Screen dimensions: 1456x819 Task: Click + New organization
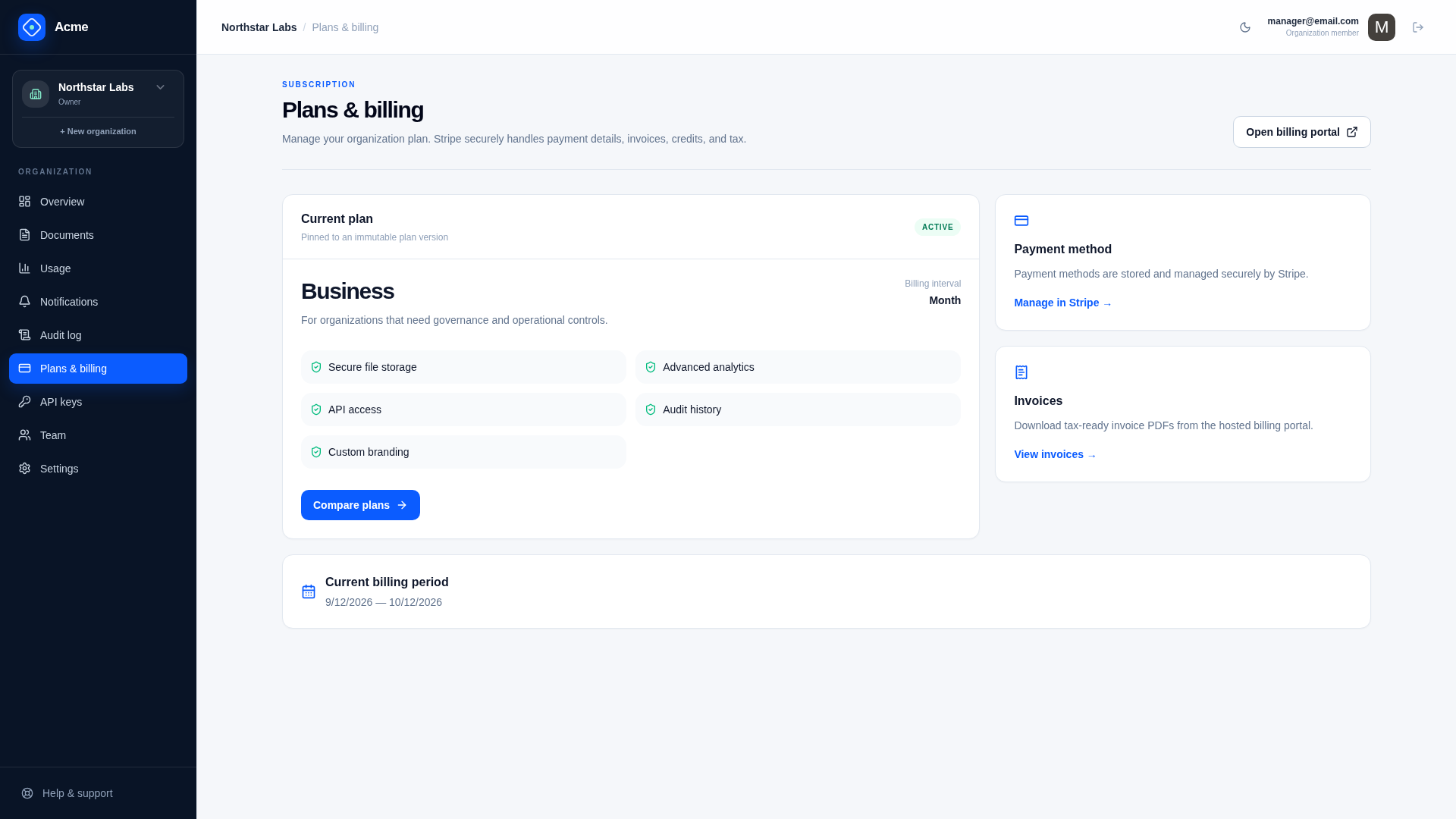pos(98,131)
